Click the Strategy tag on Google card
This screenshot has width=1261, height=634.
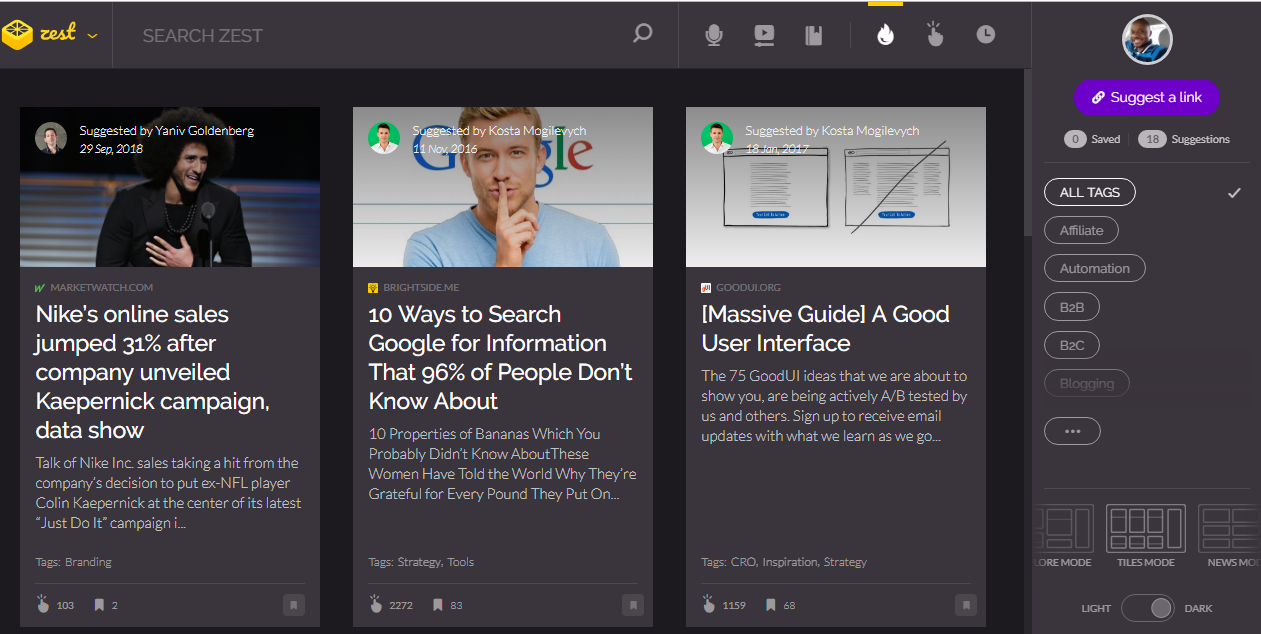click(419, 562)
